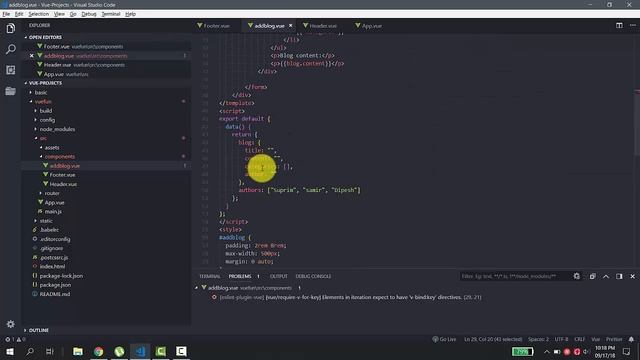This screenshot has height=360, width=640.
Task: Close addblog.vue in Open Editors list
Action: coord(31,56)
